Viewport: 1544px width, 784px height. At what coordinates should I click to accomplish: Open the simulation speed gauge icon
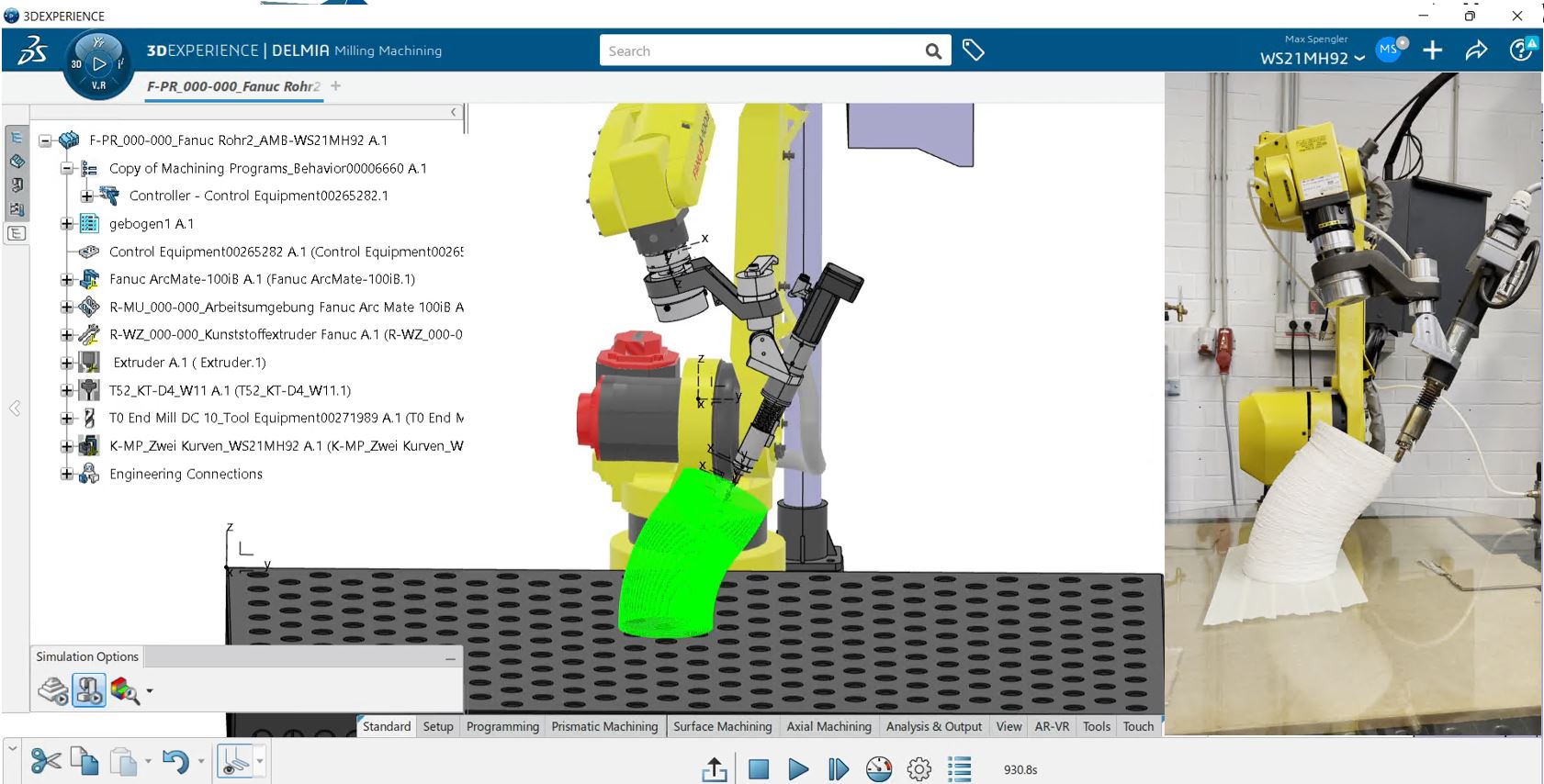tap(879, 768)
